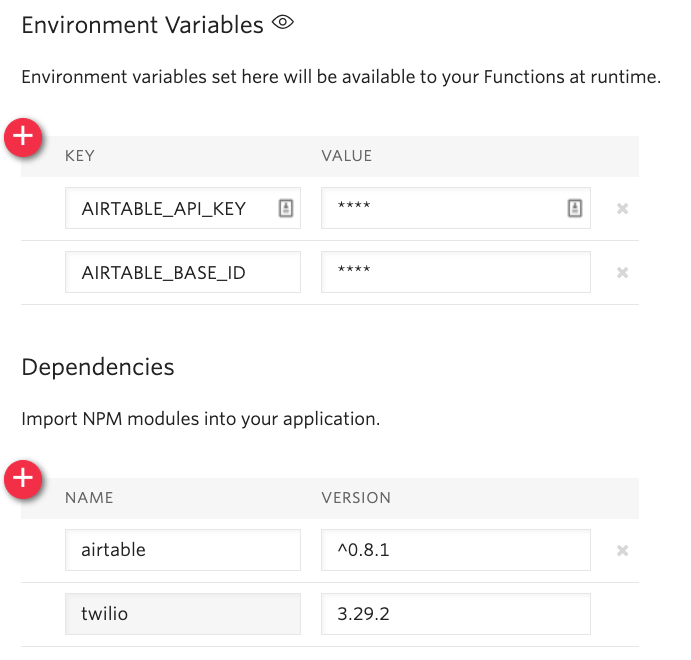This screenshot has width=691, height=660.
Task: Click the VALUE column header
Action: pyautogui.click(x=346, y=156)
